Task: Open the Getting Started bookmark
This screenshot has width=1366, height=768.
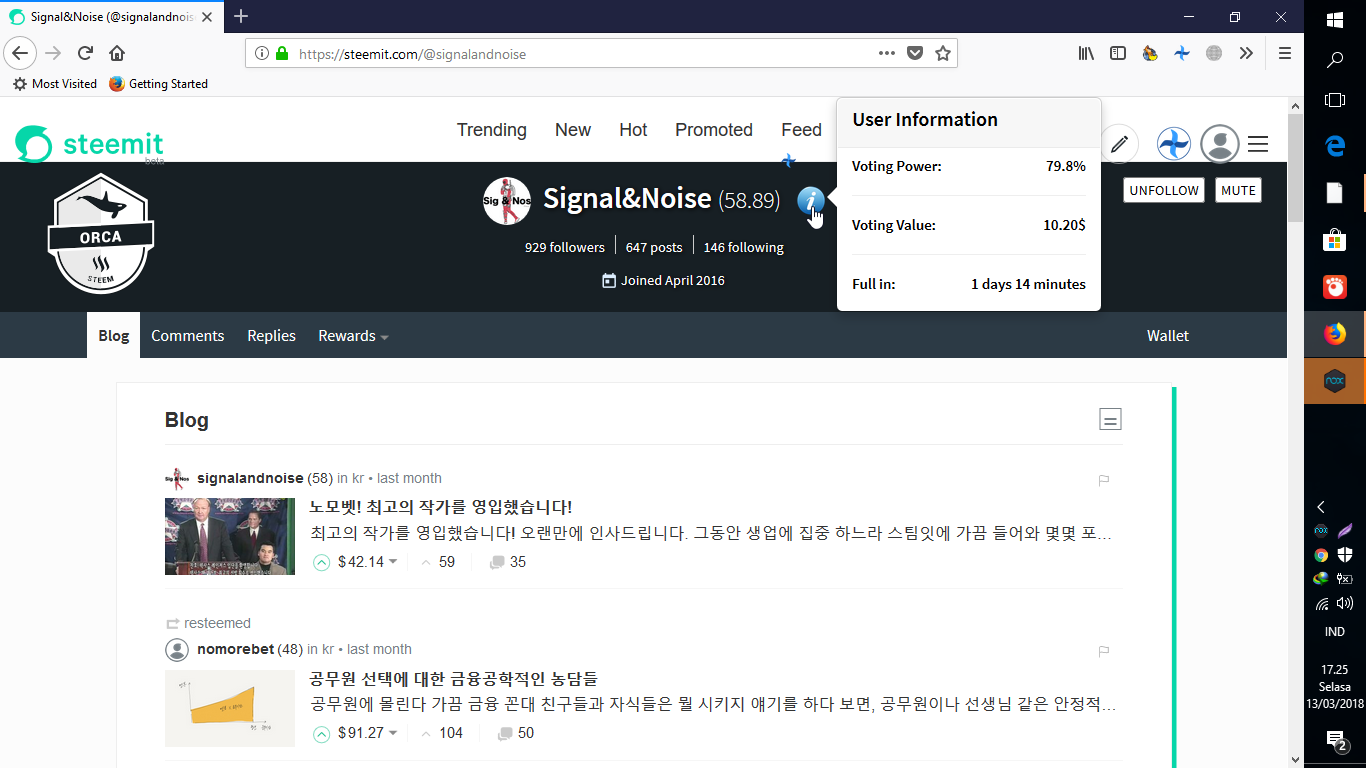Action: coord(158,84)
